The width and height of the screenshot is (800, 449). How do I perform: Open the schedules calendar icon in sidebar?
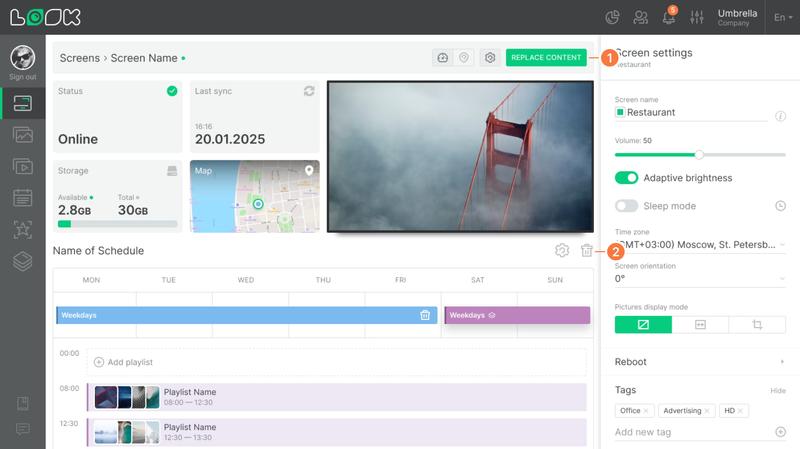pyautogui.click(x=22, y=198)
